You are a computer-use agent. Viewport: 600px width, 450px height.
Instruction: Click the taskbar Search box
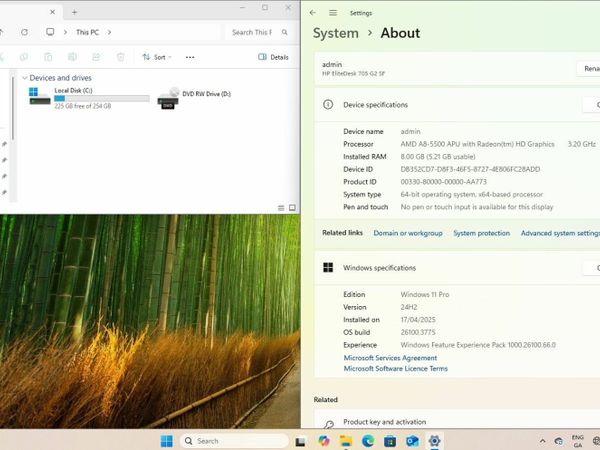pyautogui.click(x=234, y=441)
